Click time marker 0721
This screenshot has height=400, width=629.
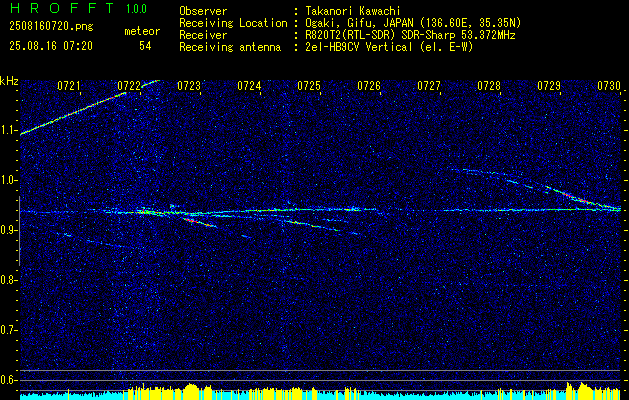pos(69,85)
